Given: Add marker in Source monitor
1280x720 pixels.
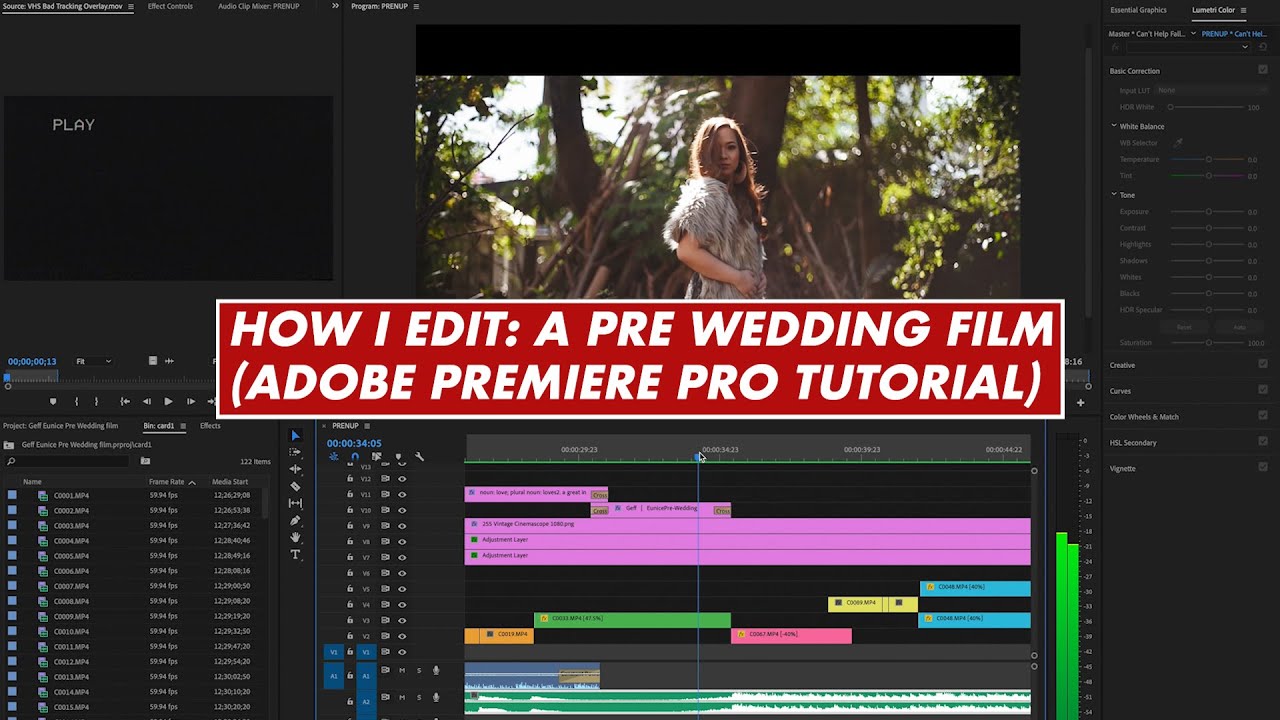Looking at the screenshot, I should click(x=53, y=401).
